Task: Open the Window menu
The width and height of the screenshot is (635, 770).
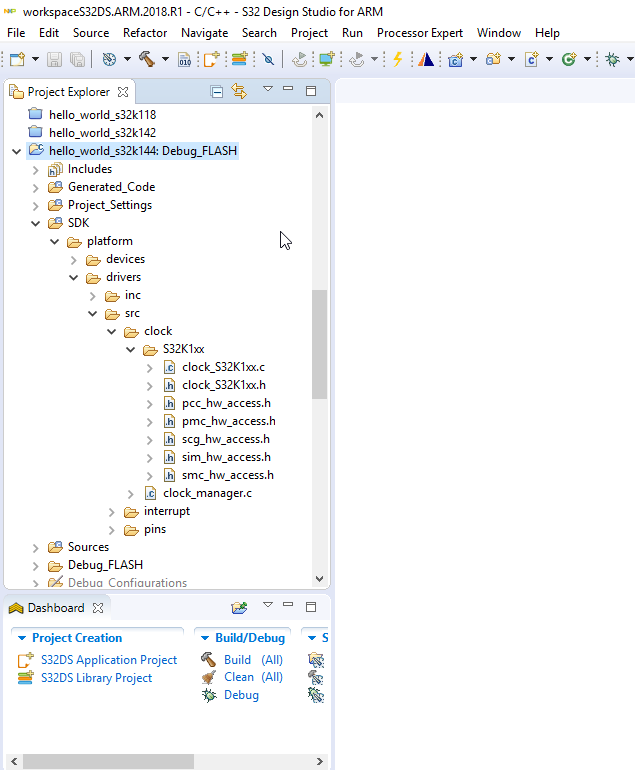Action: [498, 33]
